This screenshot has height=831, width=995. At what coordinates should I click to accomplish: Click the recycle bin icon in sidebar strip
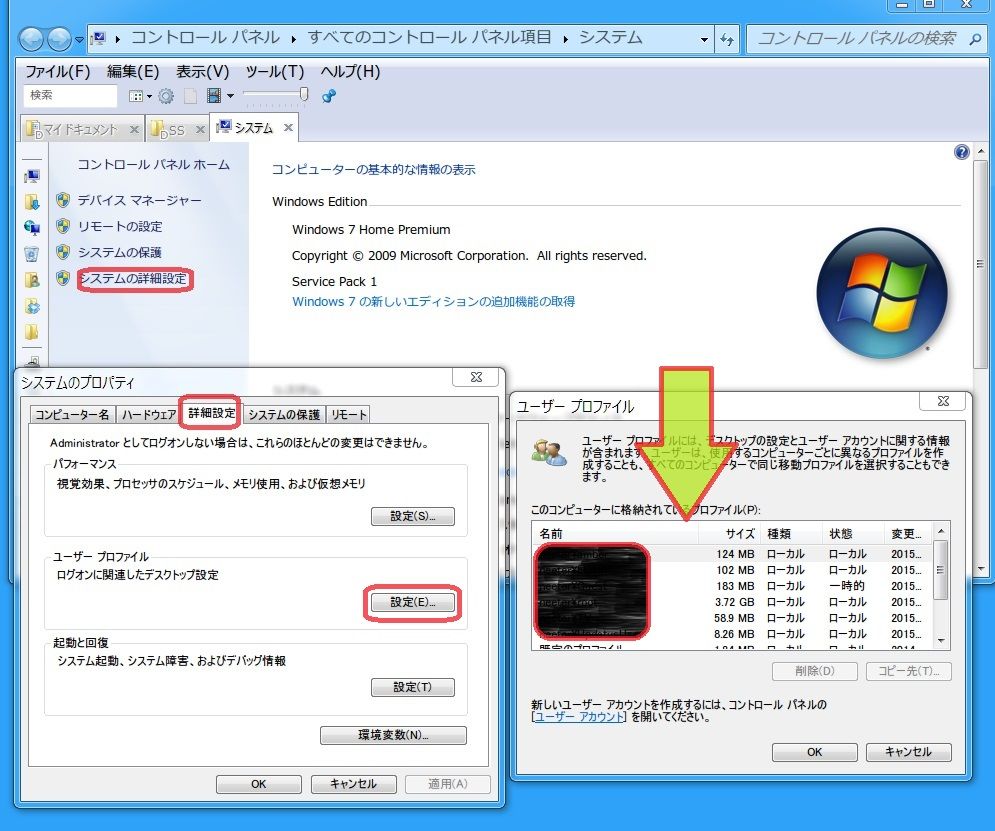pyautogui.click(x=32, y=254)
